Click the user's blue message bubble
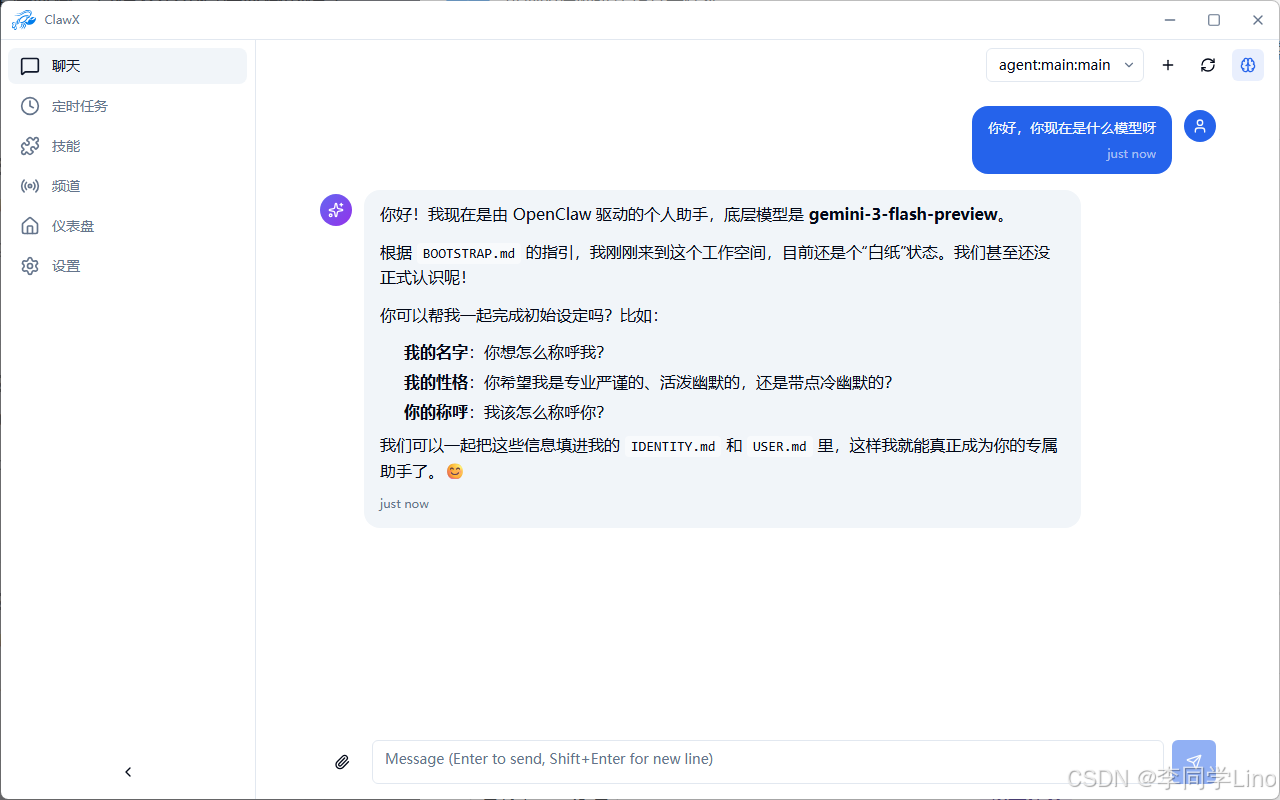This screenshot has width=1280, height=800. pyautogui.click(x=1071, y=139)
